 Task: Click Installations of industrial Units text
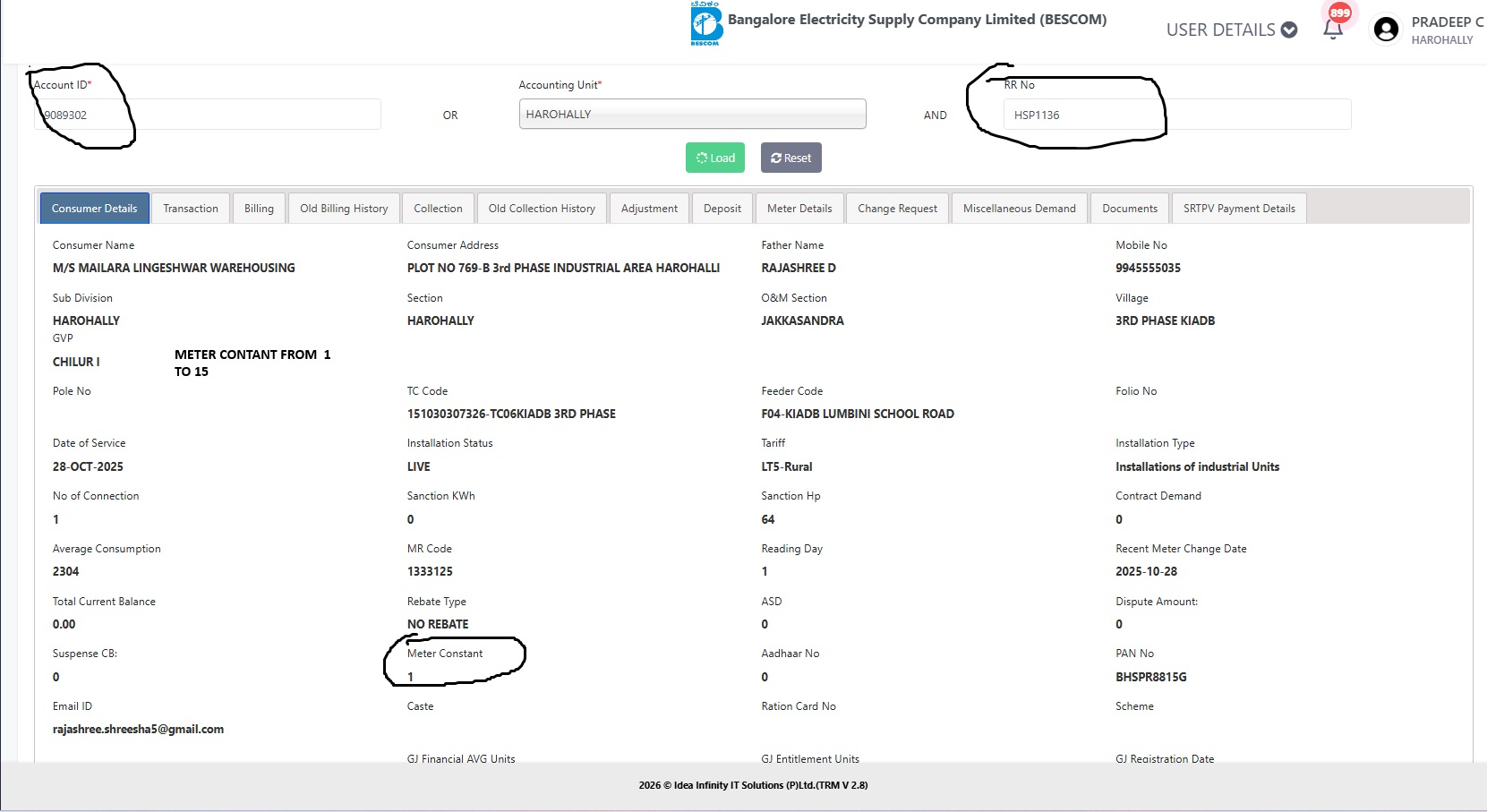[x=1197, y=466]
